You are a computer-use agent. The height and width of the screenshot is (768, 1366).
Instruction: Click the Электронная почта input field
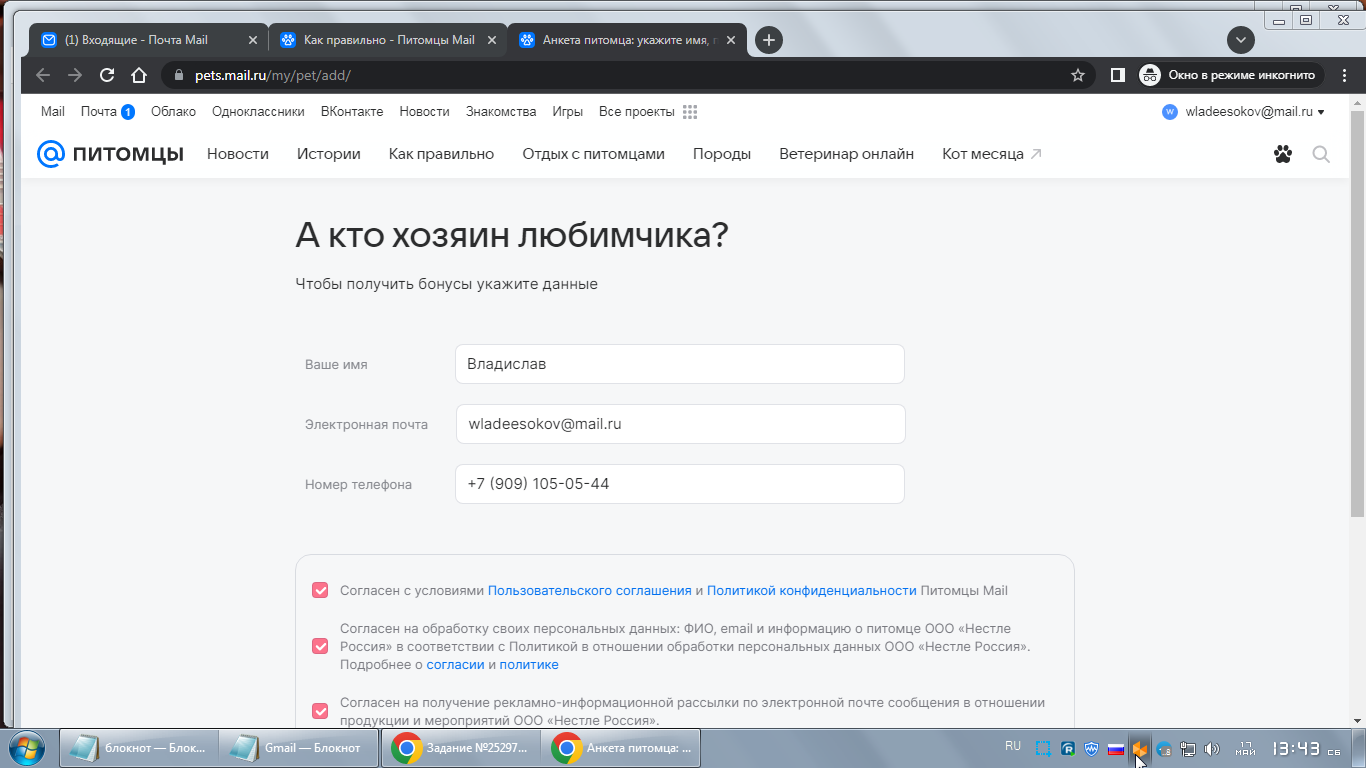[680, 424]
